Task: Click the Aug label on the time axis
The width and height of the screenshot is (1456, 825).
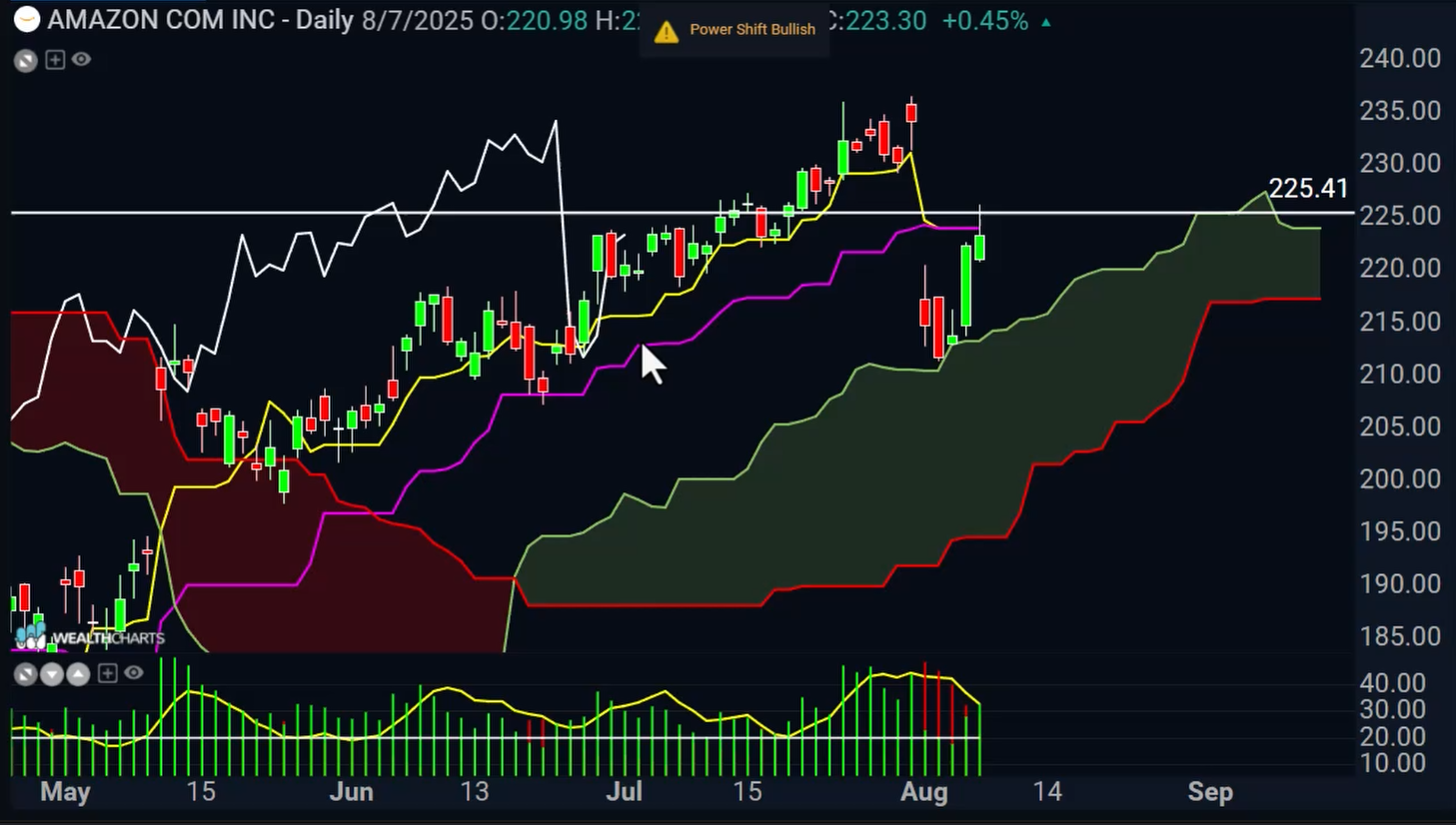Action: point(923,793)
